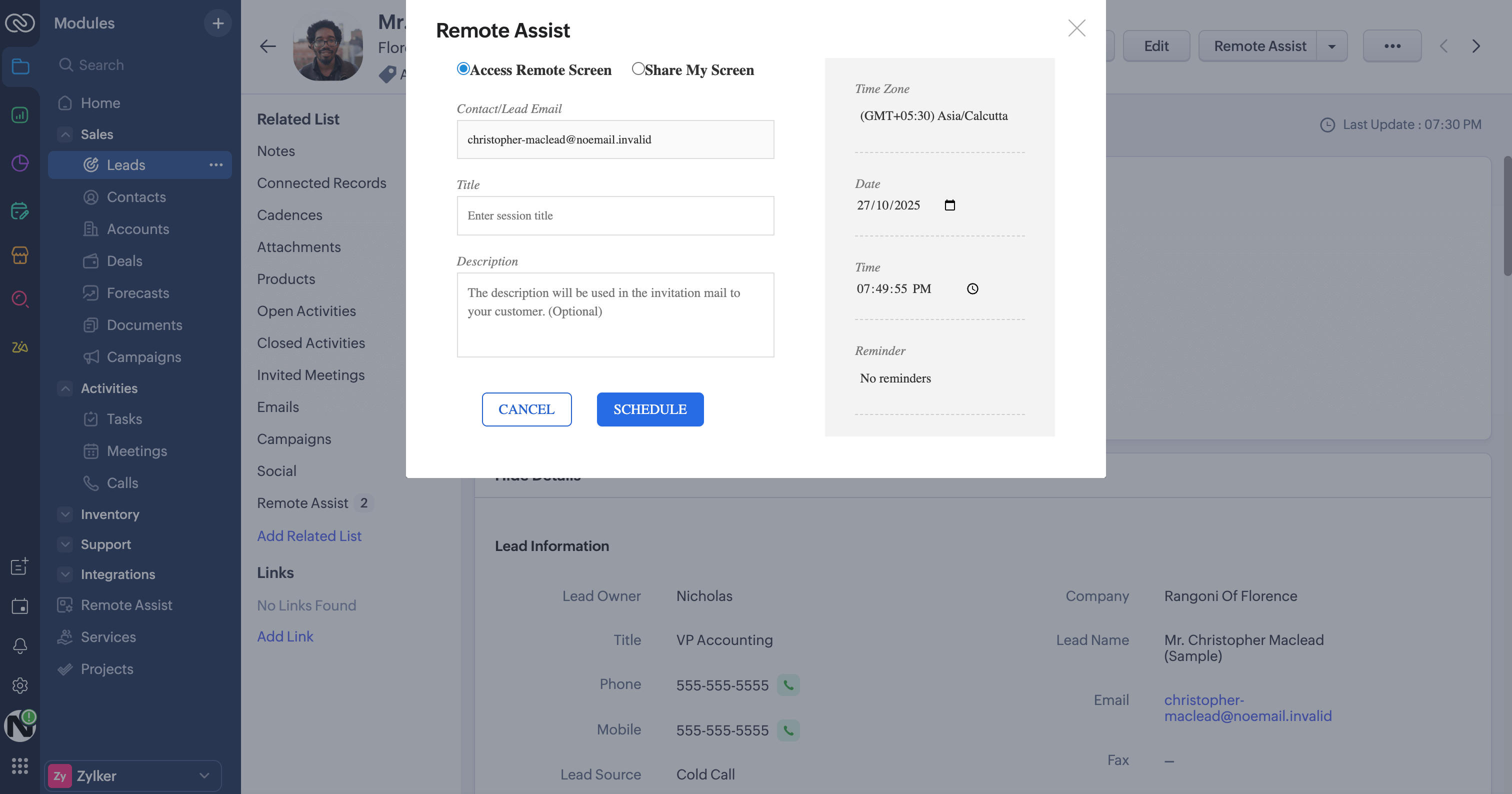Click the notification bell icon in sidebar
This screenshot has width=1512, height=794.
click(20, 645)
